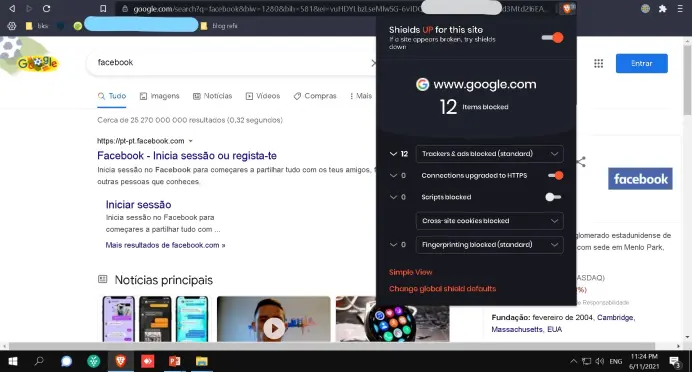
Task: Open the Brave Shields lion icon
Action: (x=567, y=8)
